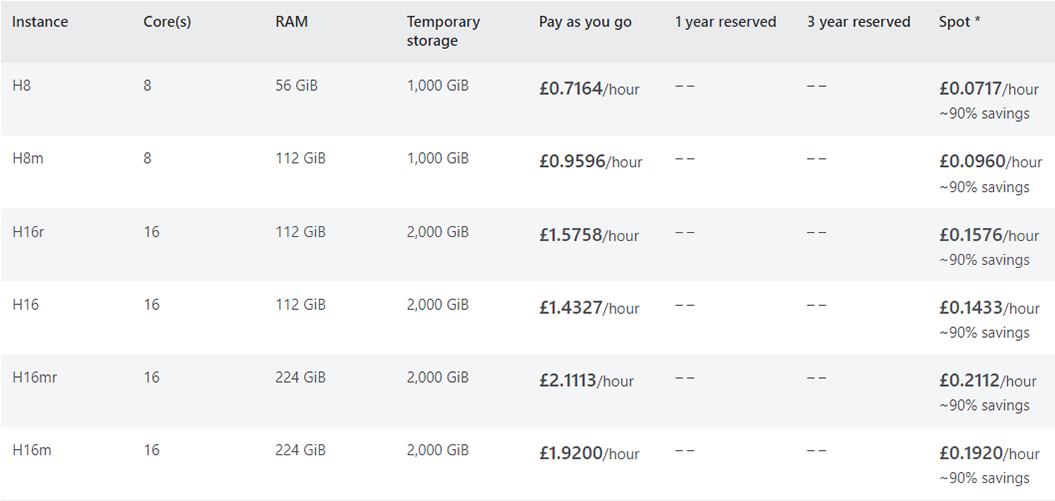The width and height of the screenshot is (1055, 501).
Task: Click the £0.1920/hour spot price
Action: 988,453
